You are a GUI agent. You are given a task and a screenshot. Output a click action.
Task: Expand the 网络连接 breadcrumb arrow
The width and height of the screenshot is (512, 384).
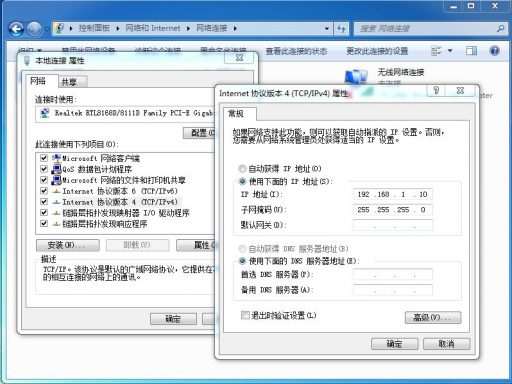pyautogui.click(x=235, y=29)
